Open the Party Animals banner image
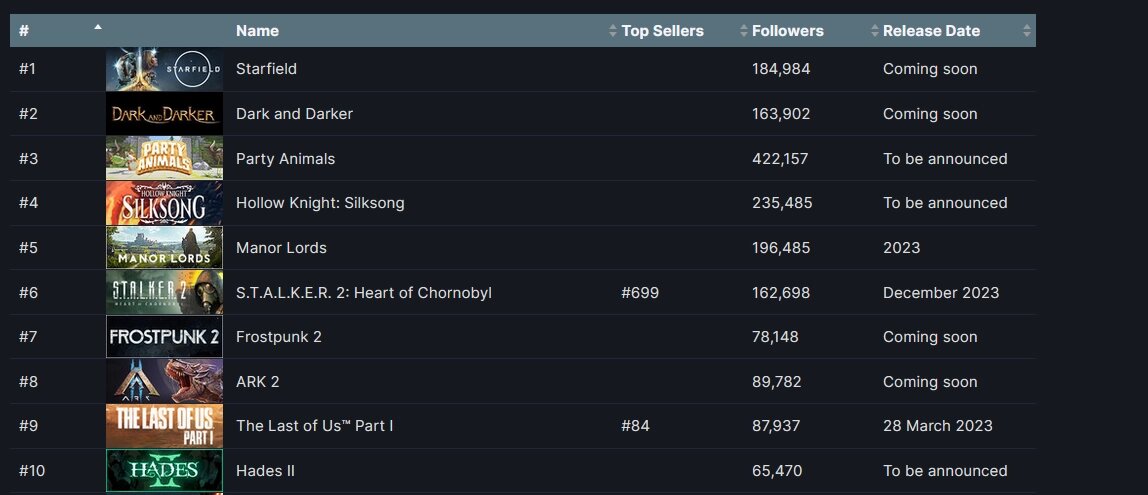The width and height of the screenshot is (1148, 495). click(x=164, y=159)
